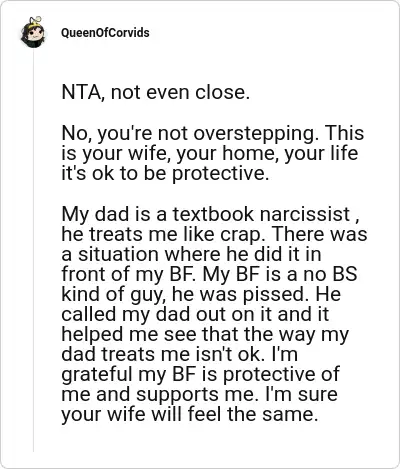
Task: Click the paragraph starting "My dad is a textbook narcissist"
Action: 214,314
